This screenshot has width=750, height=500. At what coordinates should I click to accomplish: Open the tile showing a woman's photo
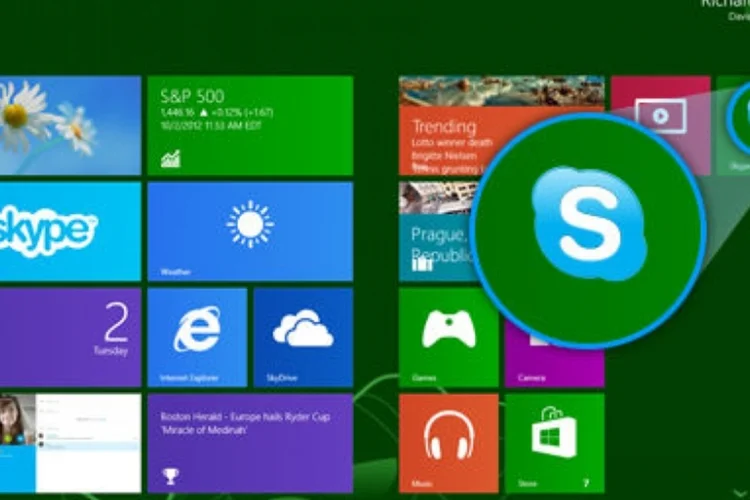click(x=70, y=443)
